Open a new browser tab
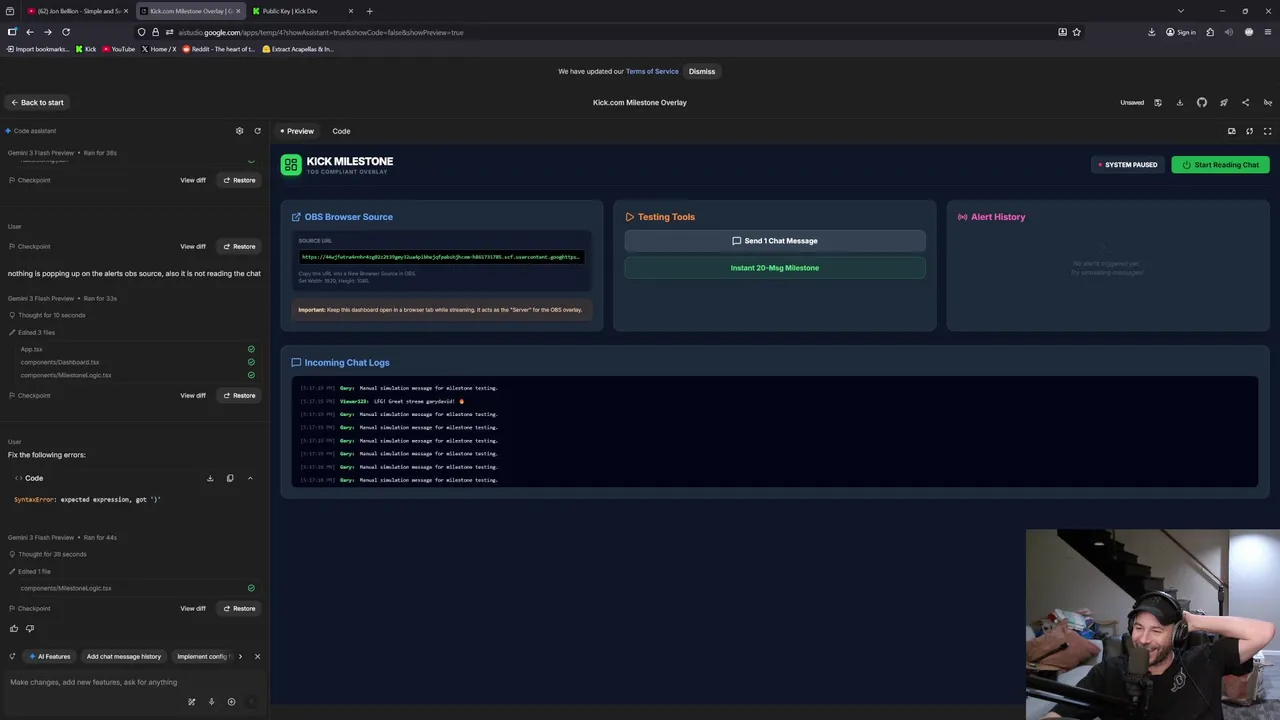Screen dimensions: 1280x720 tap(369, 11)
